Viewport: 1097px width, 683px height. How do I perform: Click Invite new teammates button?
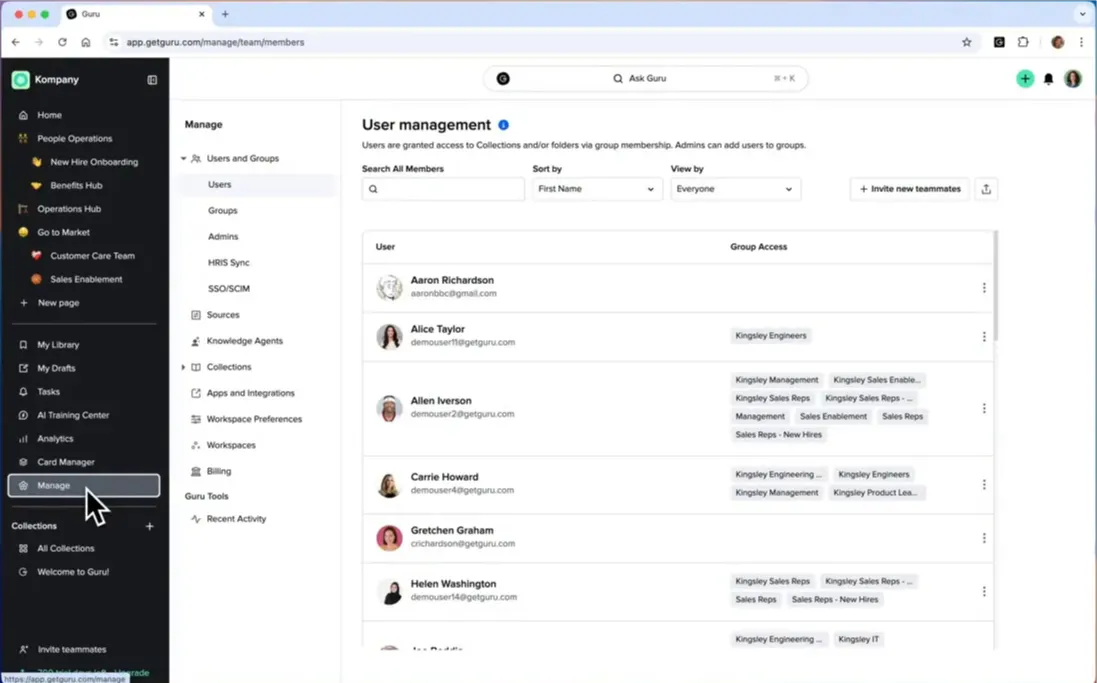coord(910,189)
